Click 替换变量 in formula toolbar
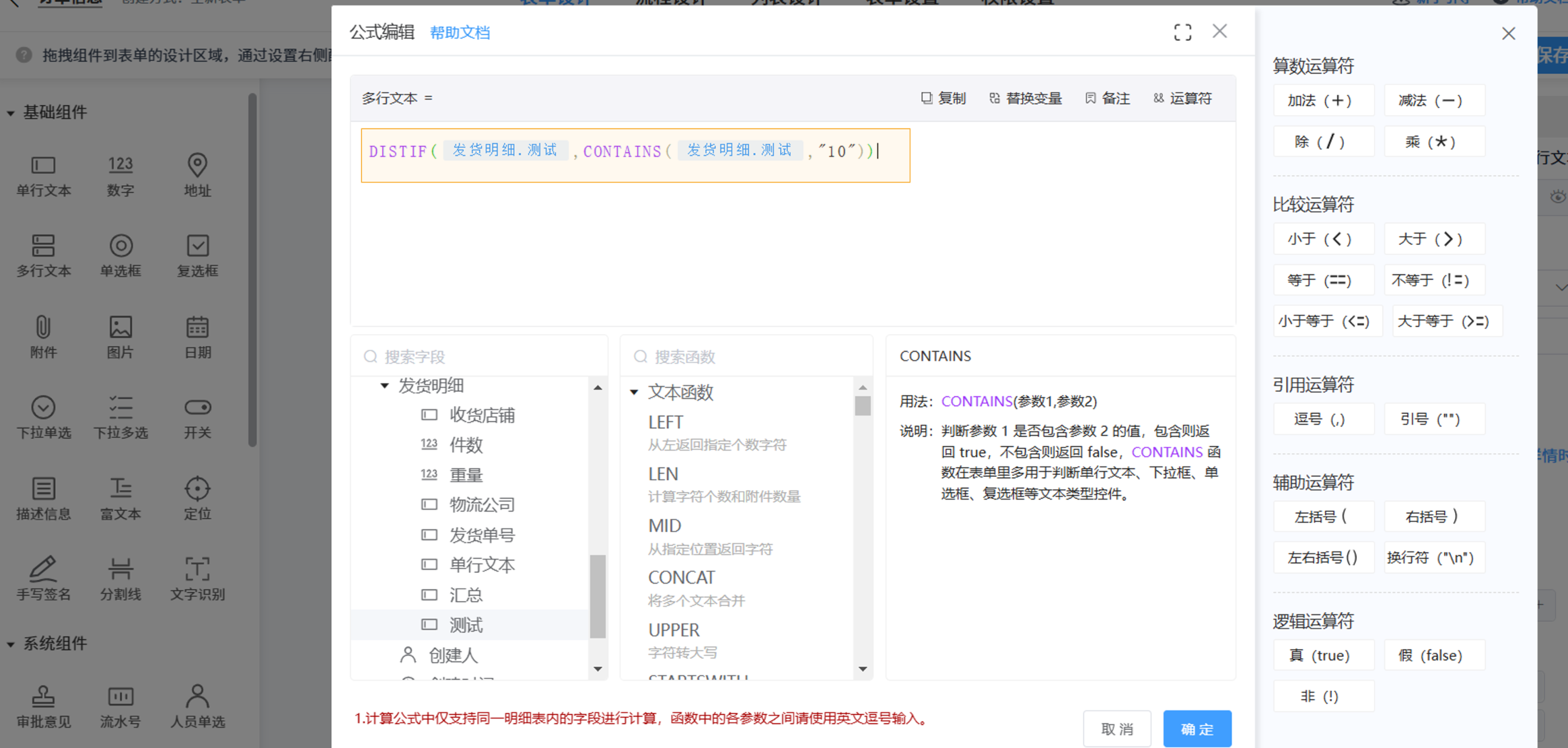The width and height of the screenshot is (1568, 748). [x=1026, y=98]
